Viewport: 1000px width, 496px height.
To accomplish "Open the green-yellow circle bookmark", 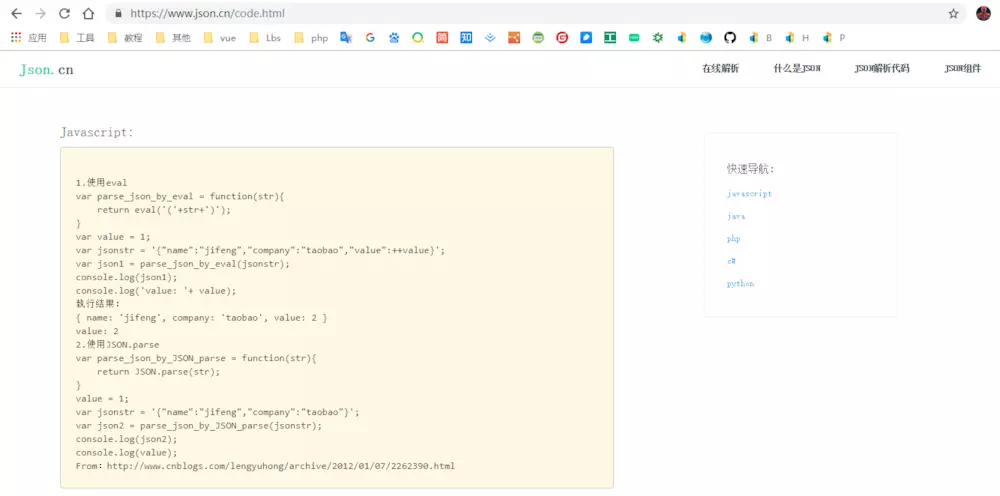I will point(418,38).
